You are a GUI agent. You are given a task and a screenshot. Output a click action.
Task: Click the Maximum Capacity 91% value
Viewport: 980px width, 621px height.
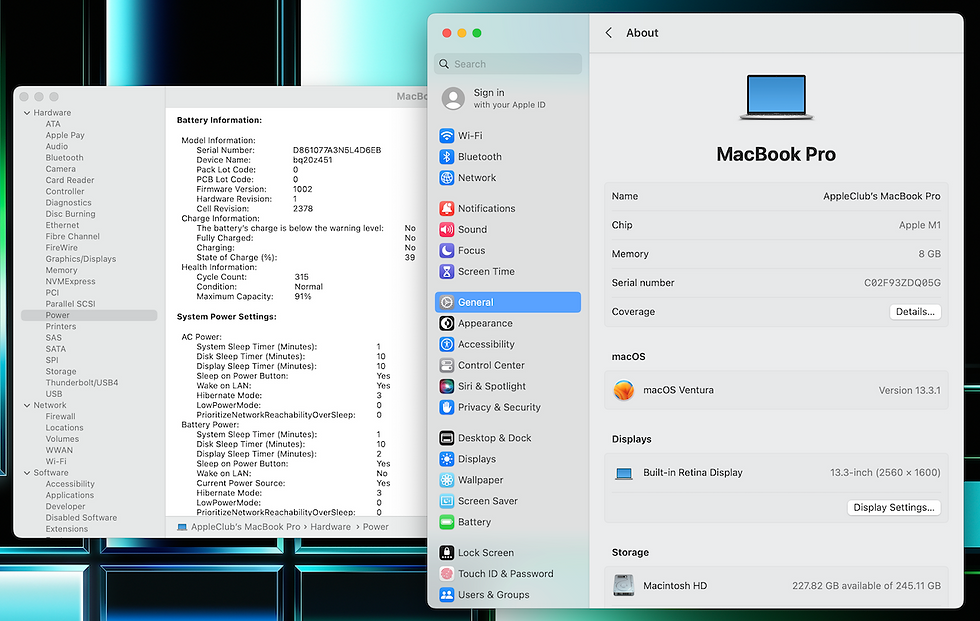(x=302, y=297)
